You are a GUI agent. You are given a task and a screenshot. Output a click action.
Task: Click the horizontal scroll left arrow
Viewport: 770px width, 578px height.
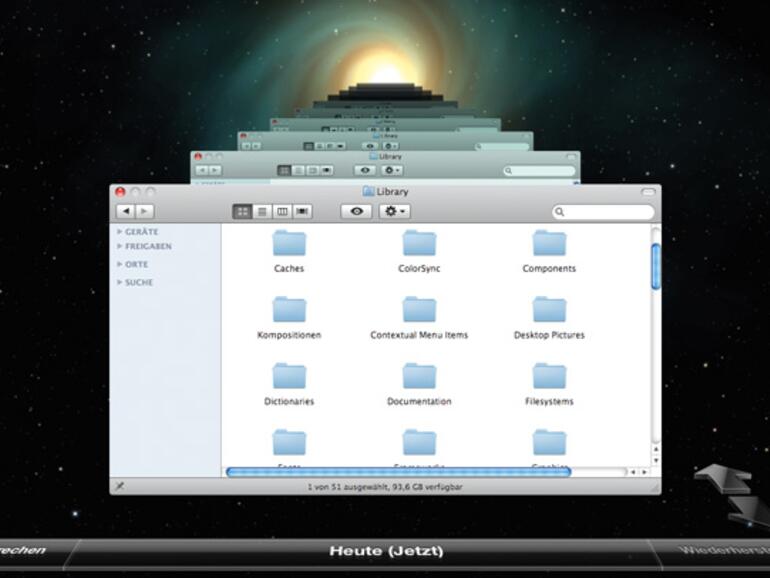pyautogui.click(x=633, y=472)
